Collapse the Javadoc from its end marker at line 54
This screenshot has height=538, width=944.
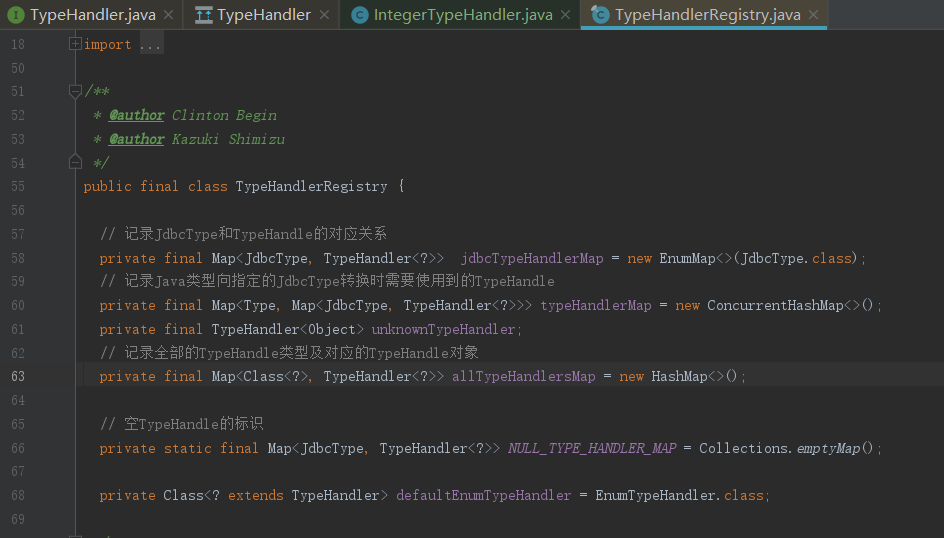click(75, 162)
